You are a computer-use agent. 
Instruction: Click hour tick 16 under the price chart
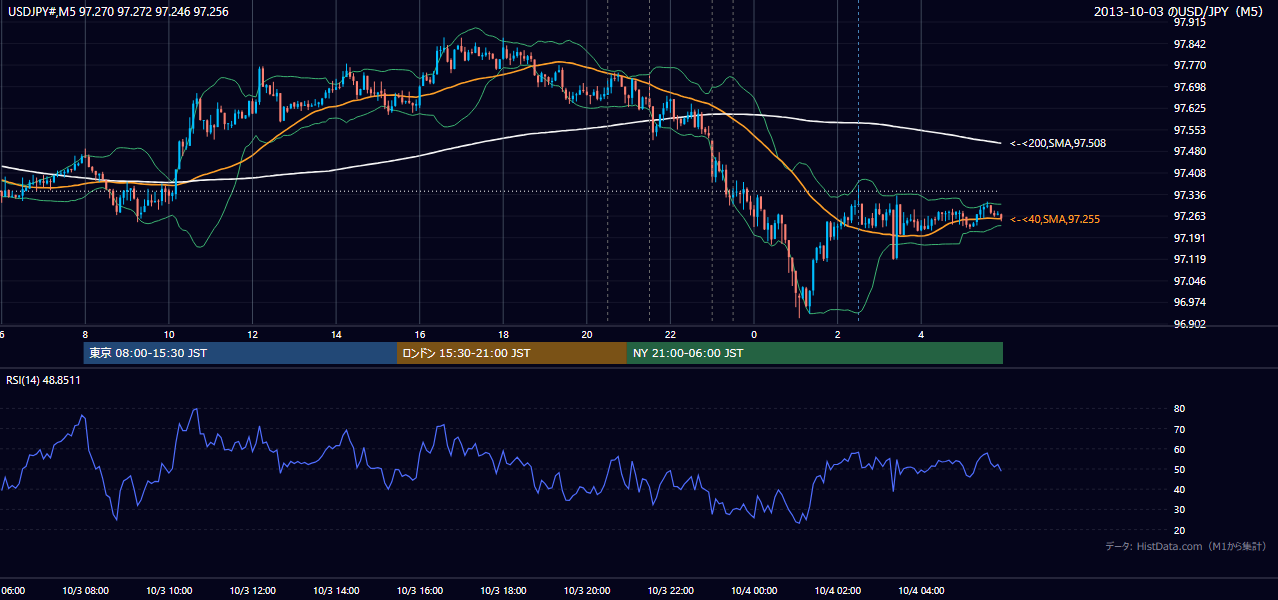click(x=420, y=334)
